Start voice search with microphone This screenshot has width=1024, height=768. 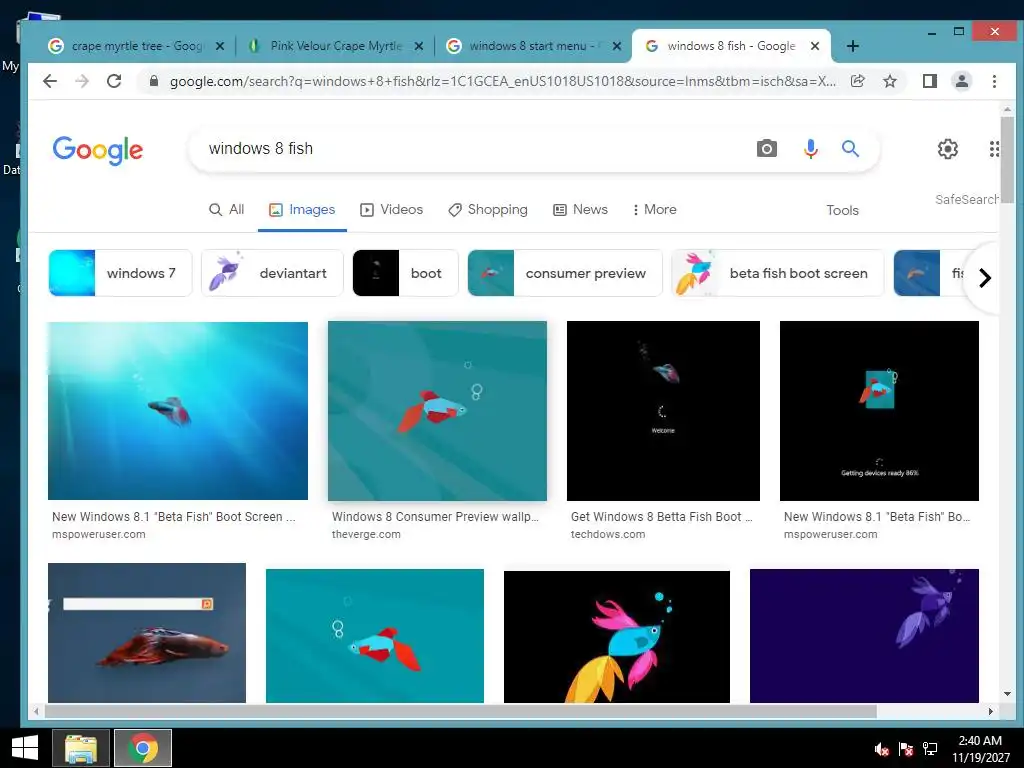click(x=810, y=149)
